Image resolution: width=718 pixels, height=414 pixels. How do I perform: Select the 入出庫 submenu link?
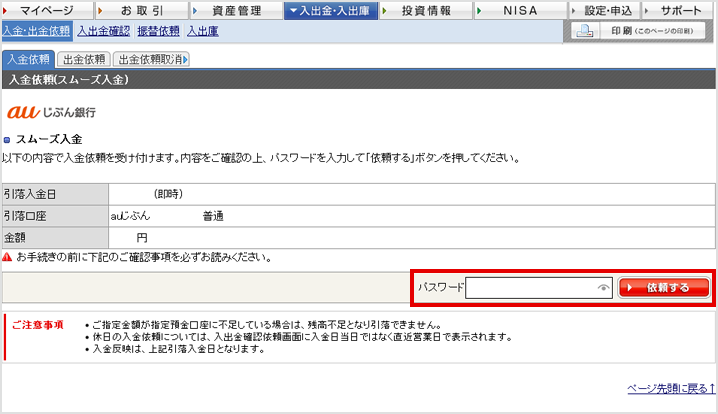[x=203, y=31]
